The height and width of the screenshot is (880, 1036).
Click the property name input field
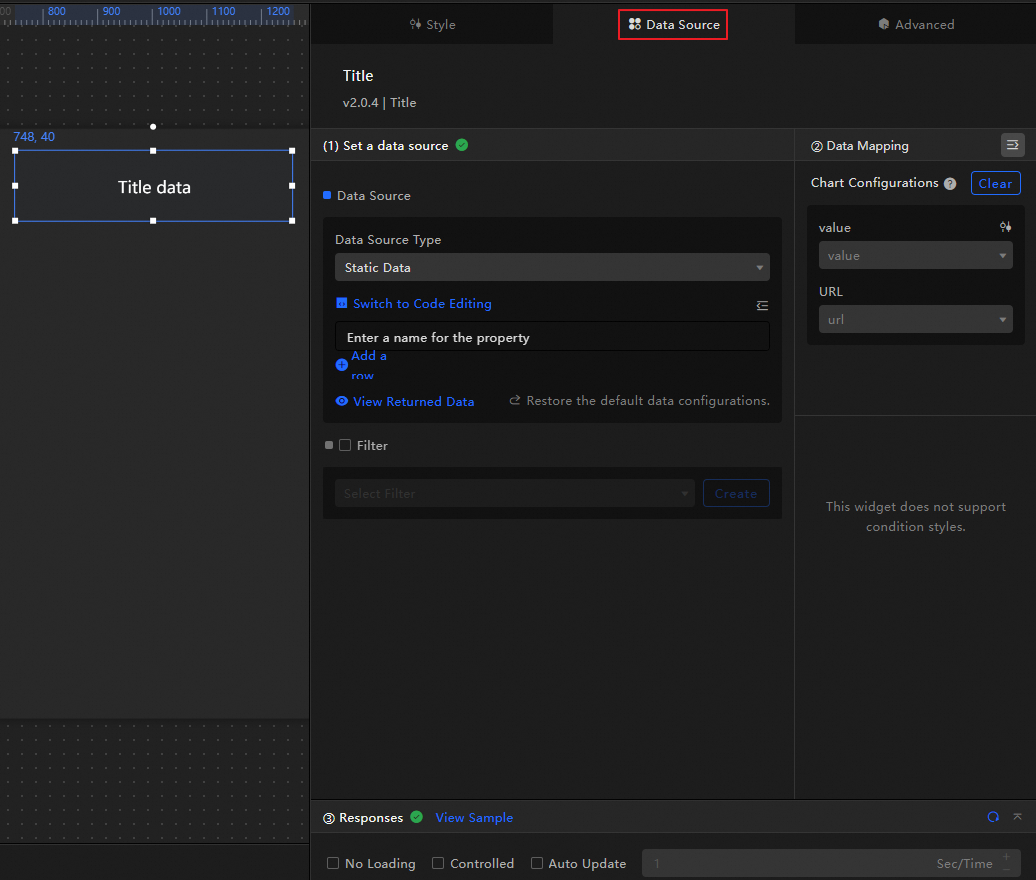(551, 338)
